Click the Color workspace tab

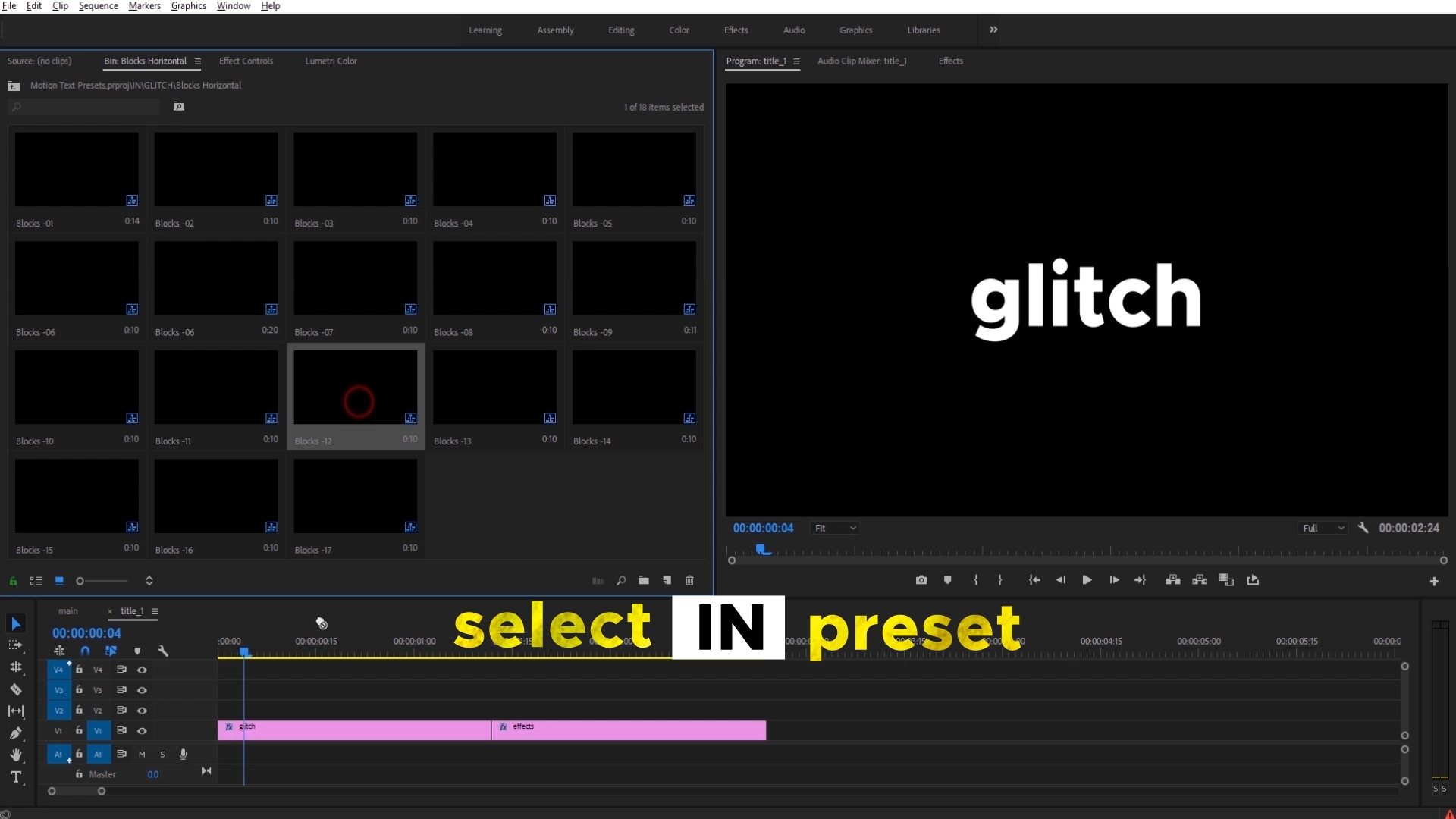tap(679, 29)
